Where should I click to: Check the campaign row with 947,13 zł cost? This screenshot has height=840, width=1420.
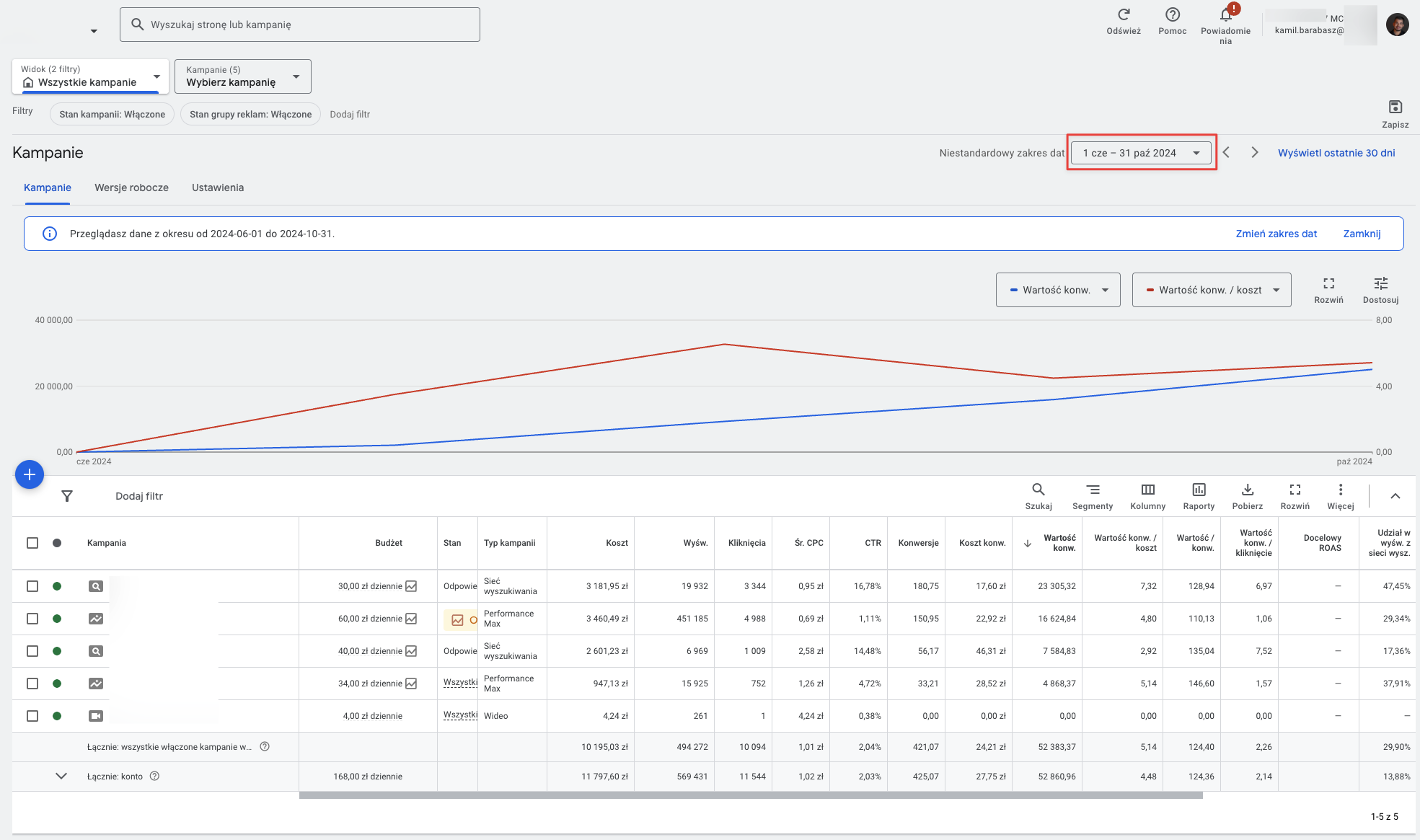click(x=32, y=684)
